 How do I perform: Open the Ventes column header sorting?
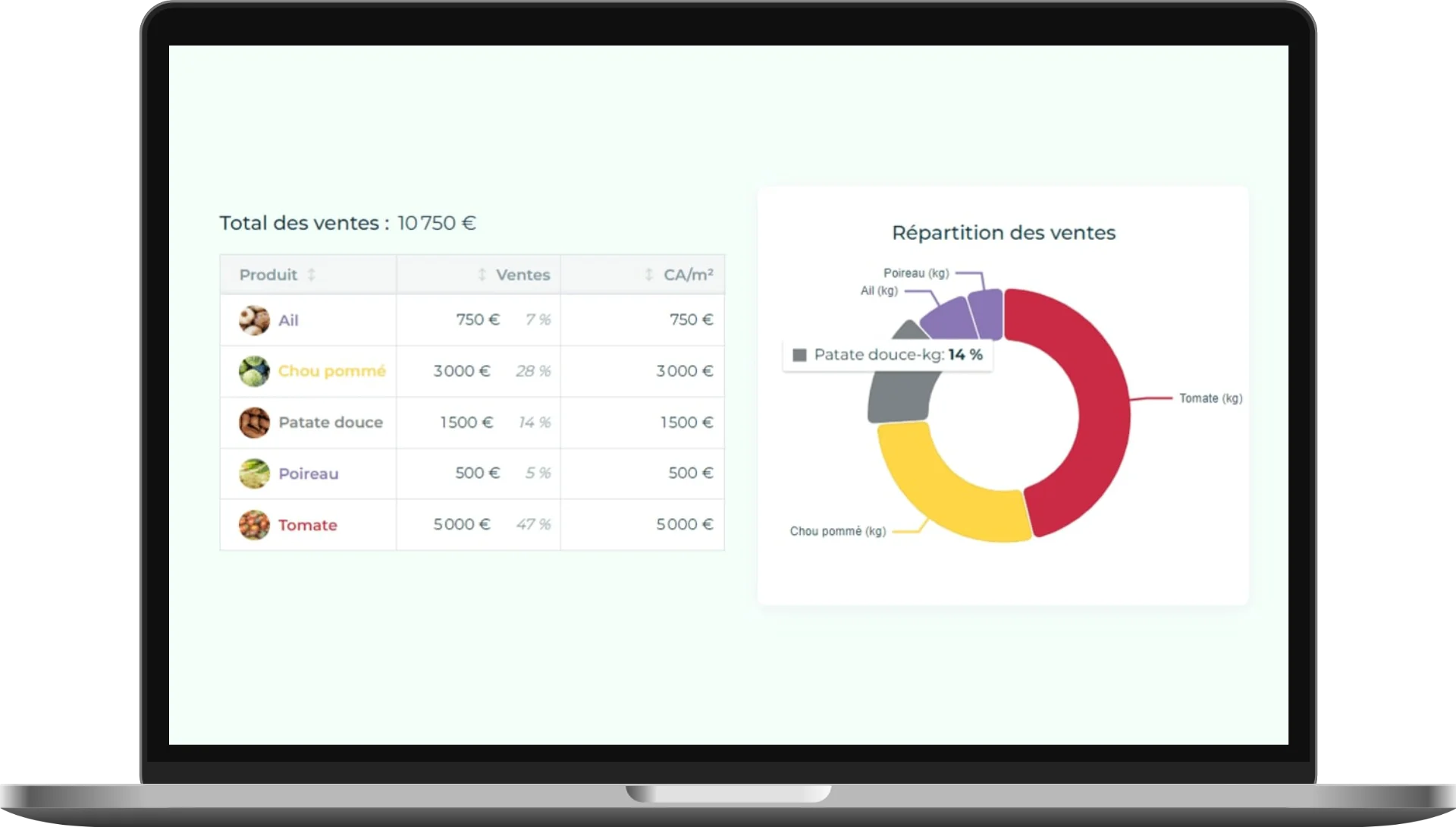point(522,275)
